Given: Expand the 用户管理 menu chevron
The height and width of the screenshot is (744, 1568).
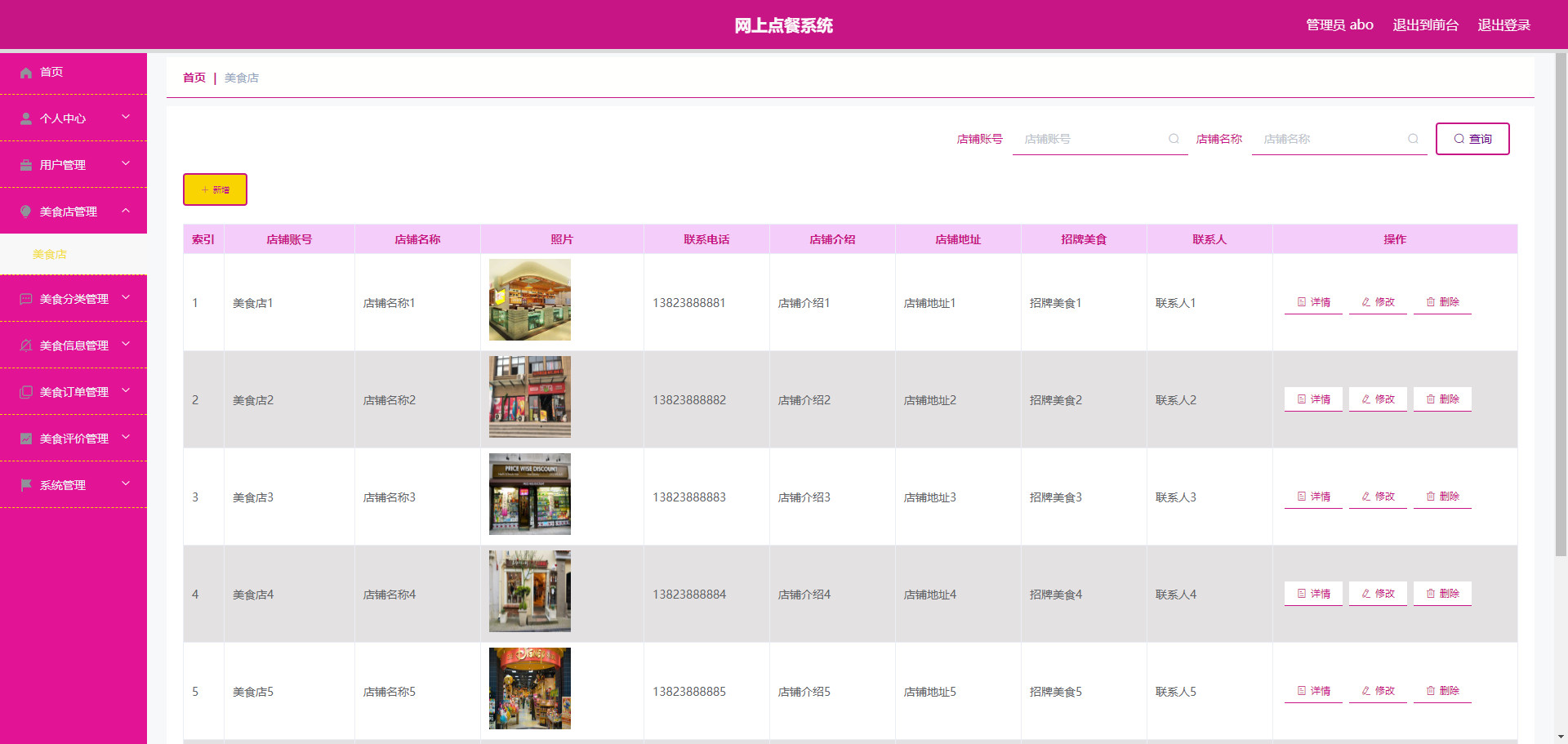Looking at the screenshot, I should pyautogui.click(x=126, y=163).
